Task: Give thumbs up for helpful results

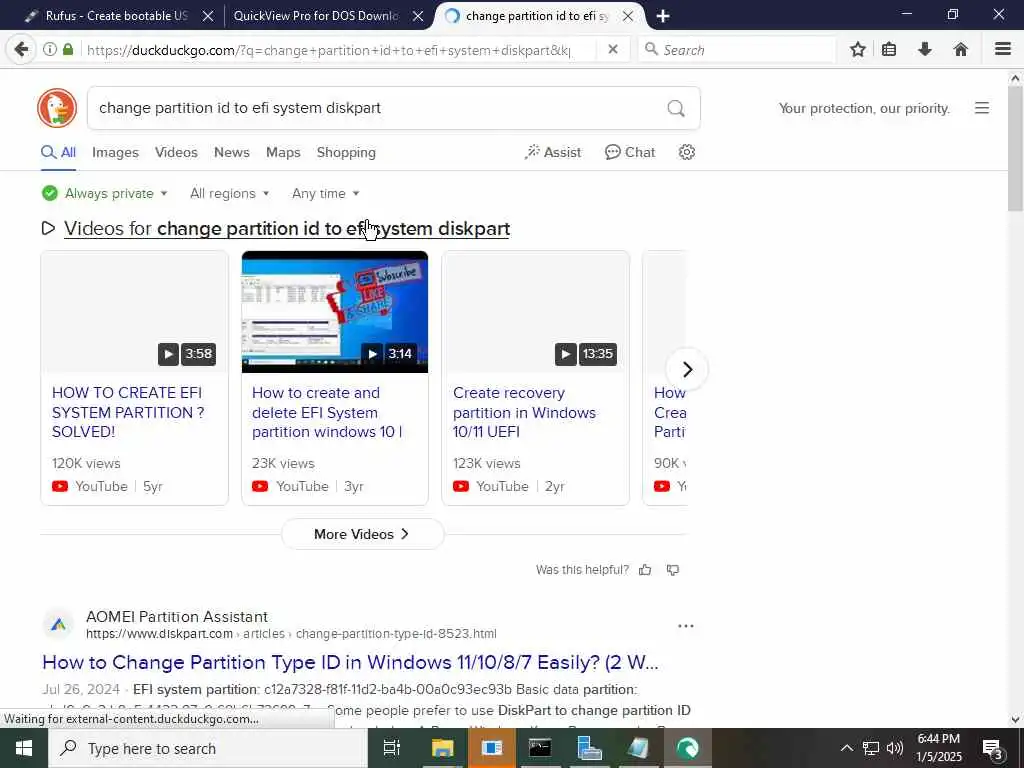Action: [x=645, y=570]
